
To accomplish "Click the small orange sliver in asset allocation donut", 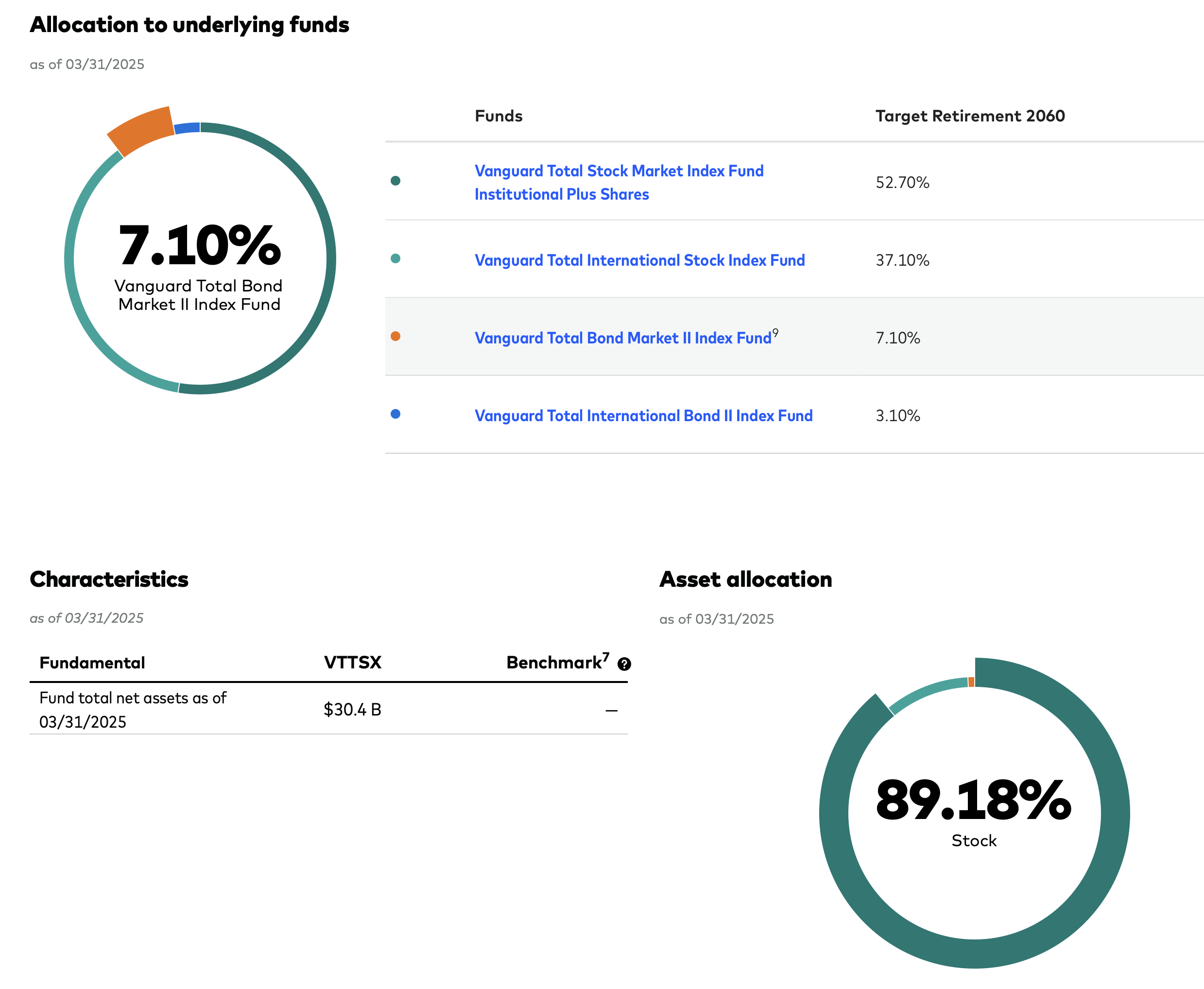I will [x=972, y=682].
